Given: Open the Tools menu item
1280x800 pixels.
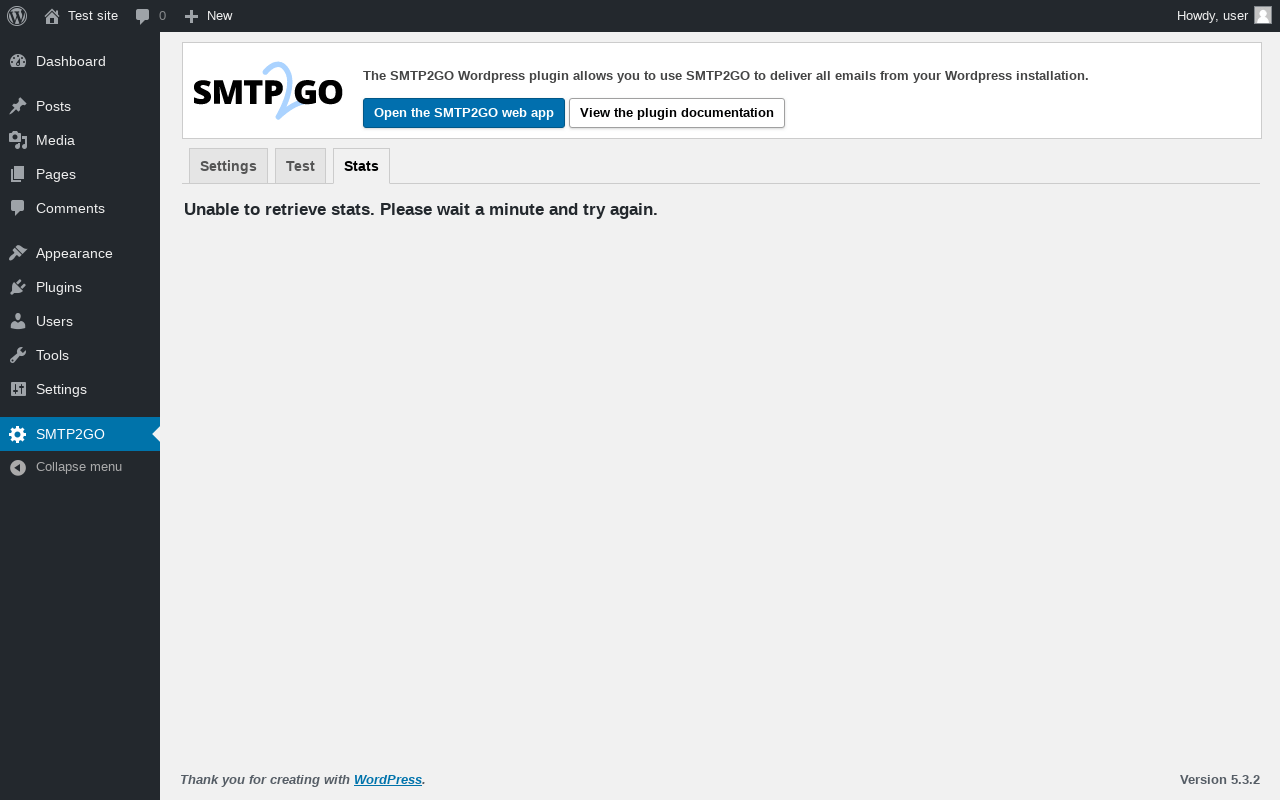Looking at the screenshot, I should (x=80, y=355).
